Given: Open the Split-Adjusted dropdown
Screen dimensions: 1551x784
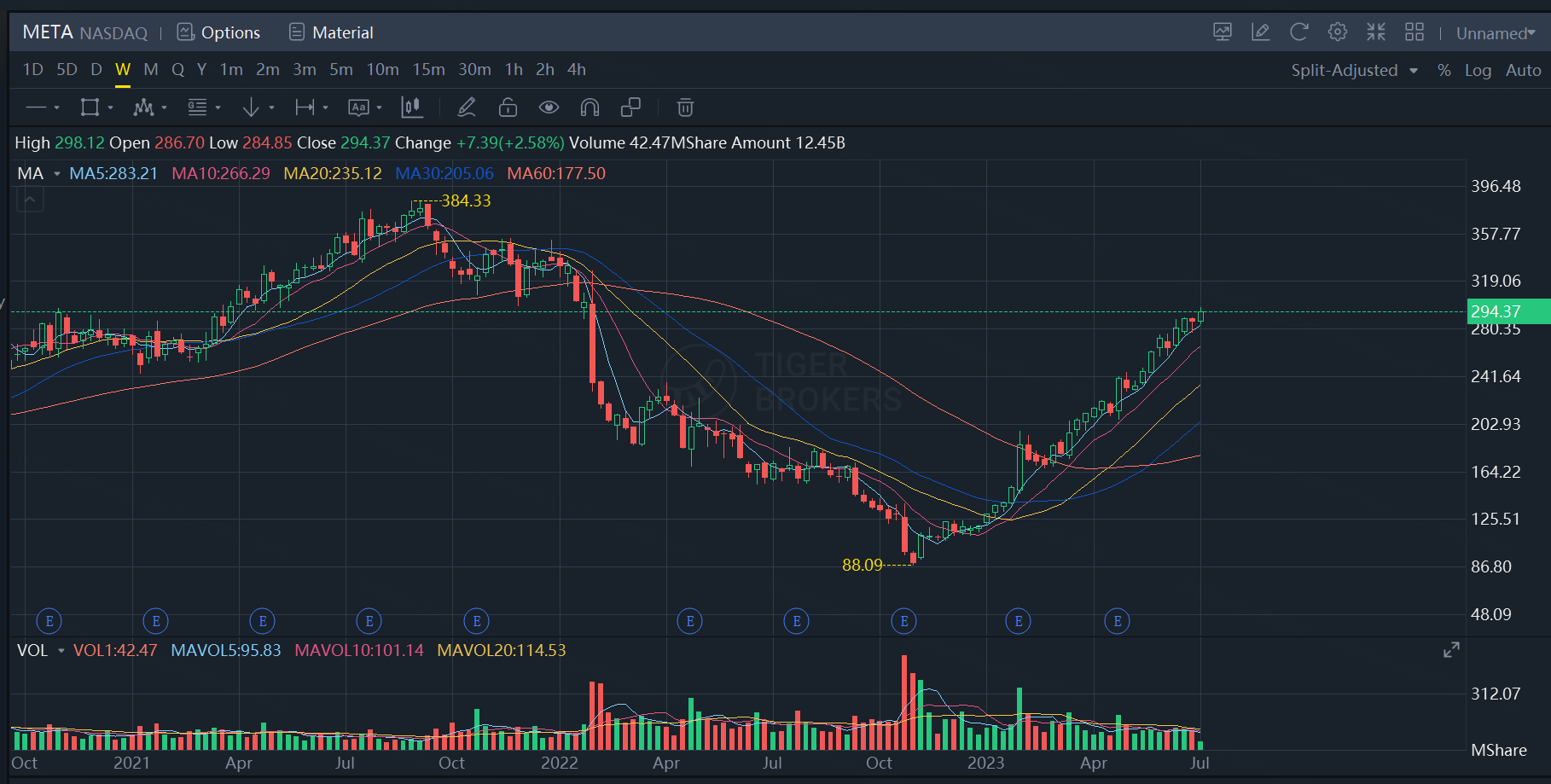Looking at the screenshot, I should [1354, 70].
